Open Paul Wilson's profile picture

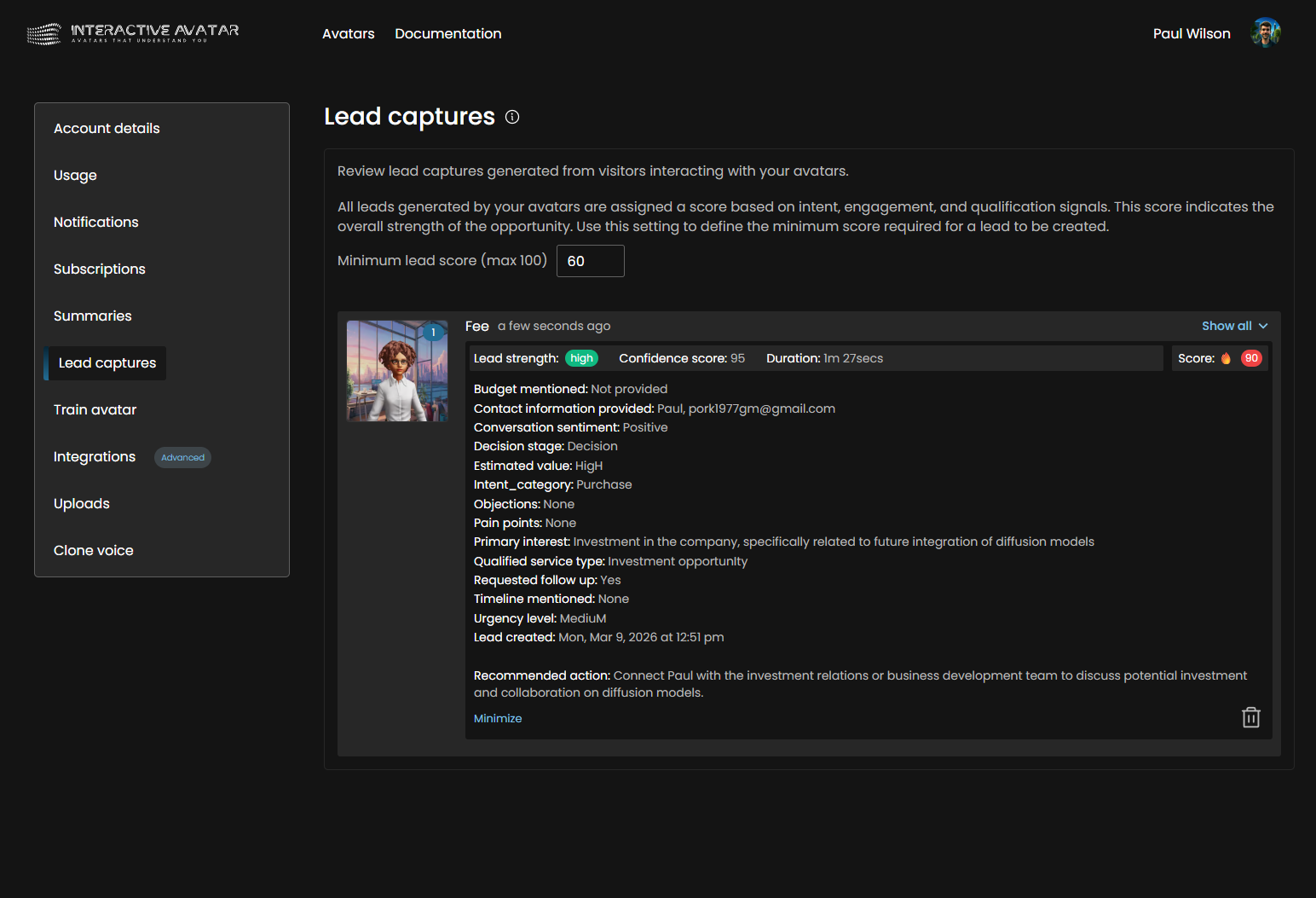(1266, 32)
